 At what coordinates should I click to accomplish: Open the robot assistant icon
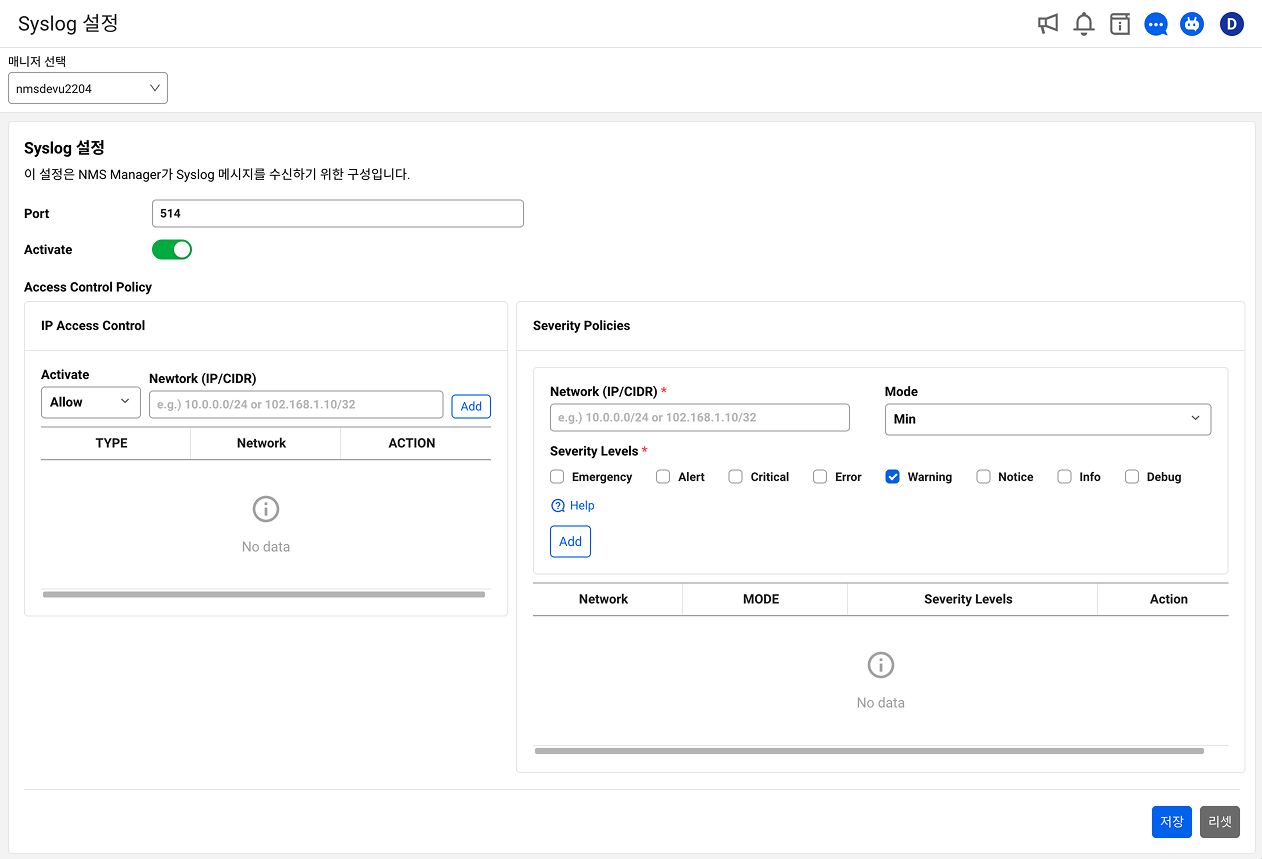click(x=1192, y=24)
